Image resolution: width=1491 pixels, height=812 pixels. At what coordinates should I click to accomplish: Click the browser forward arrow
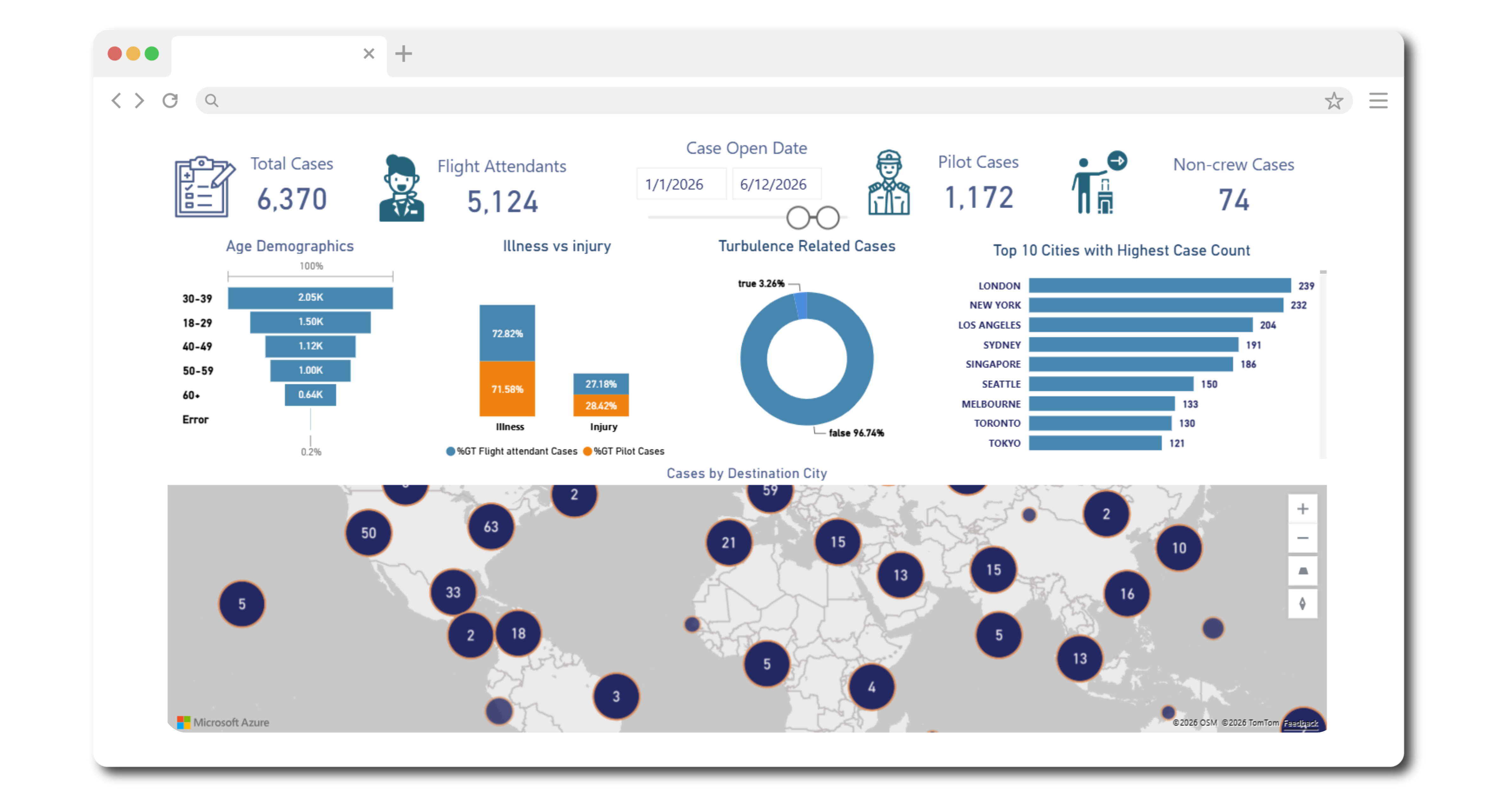(x=140, y=101)
